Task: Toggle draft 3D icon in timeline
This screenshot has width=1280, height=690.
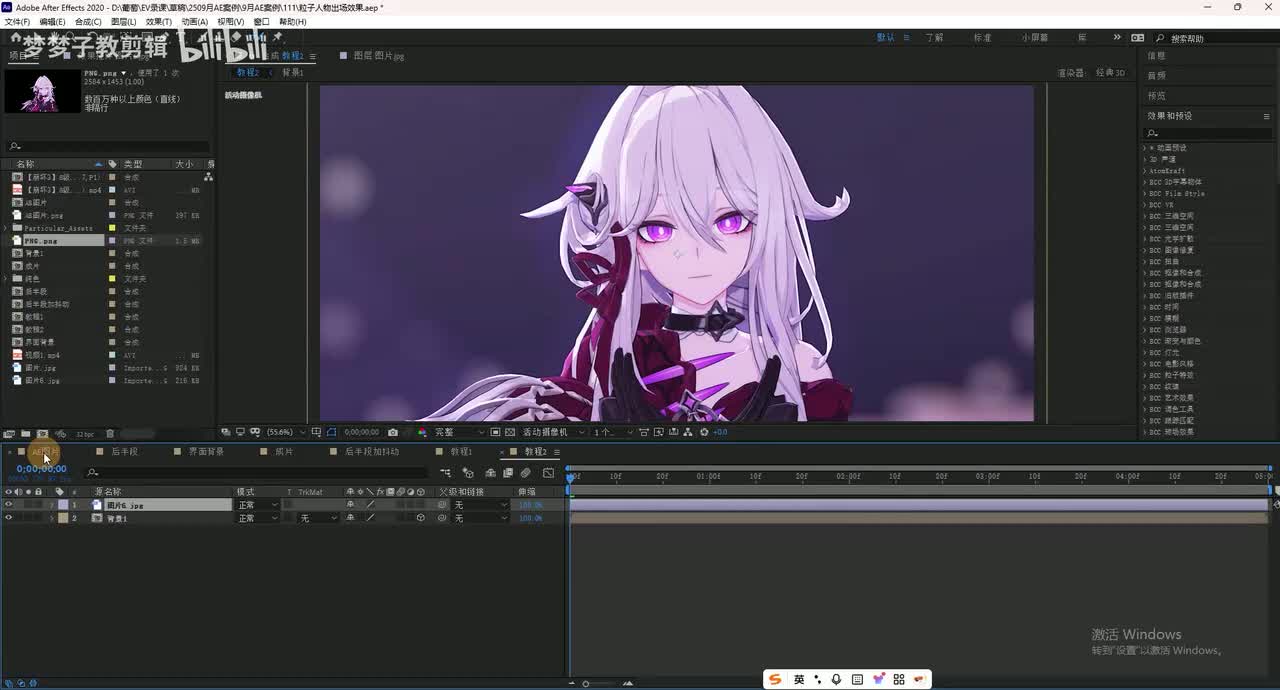Action: 468,473
